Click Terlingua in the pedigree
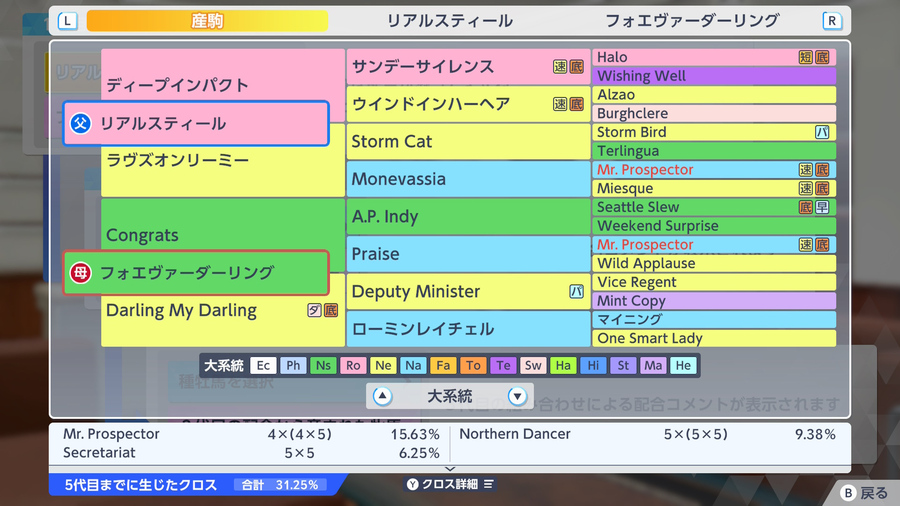 click(714, 151)
